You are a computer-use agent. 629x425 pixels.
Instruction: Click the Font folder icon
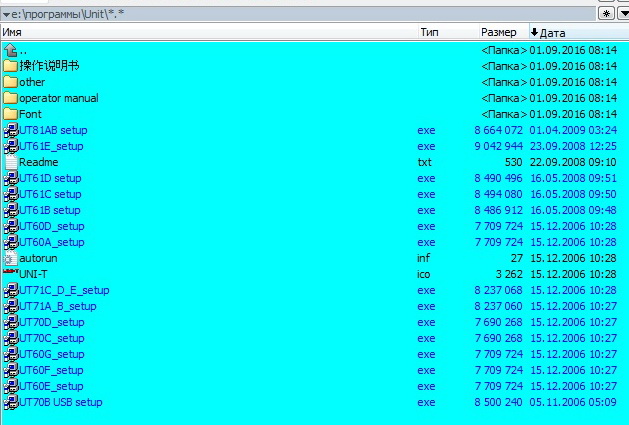[11, 114]
